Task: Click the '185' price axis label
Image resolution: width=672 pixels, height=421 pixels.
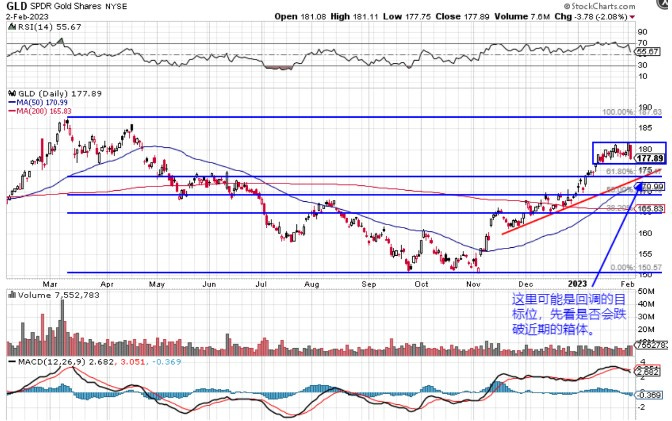Action: [645, 128]
